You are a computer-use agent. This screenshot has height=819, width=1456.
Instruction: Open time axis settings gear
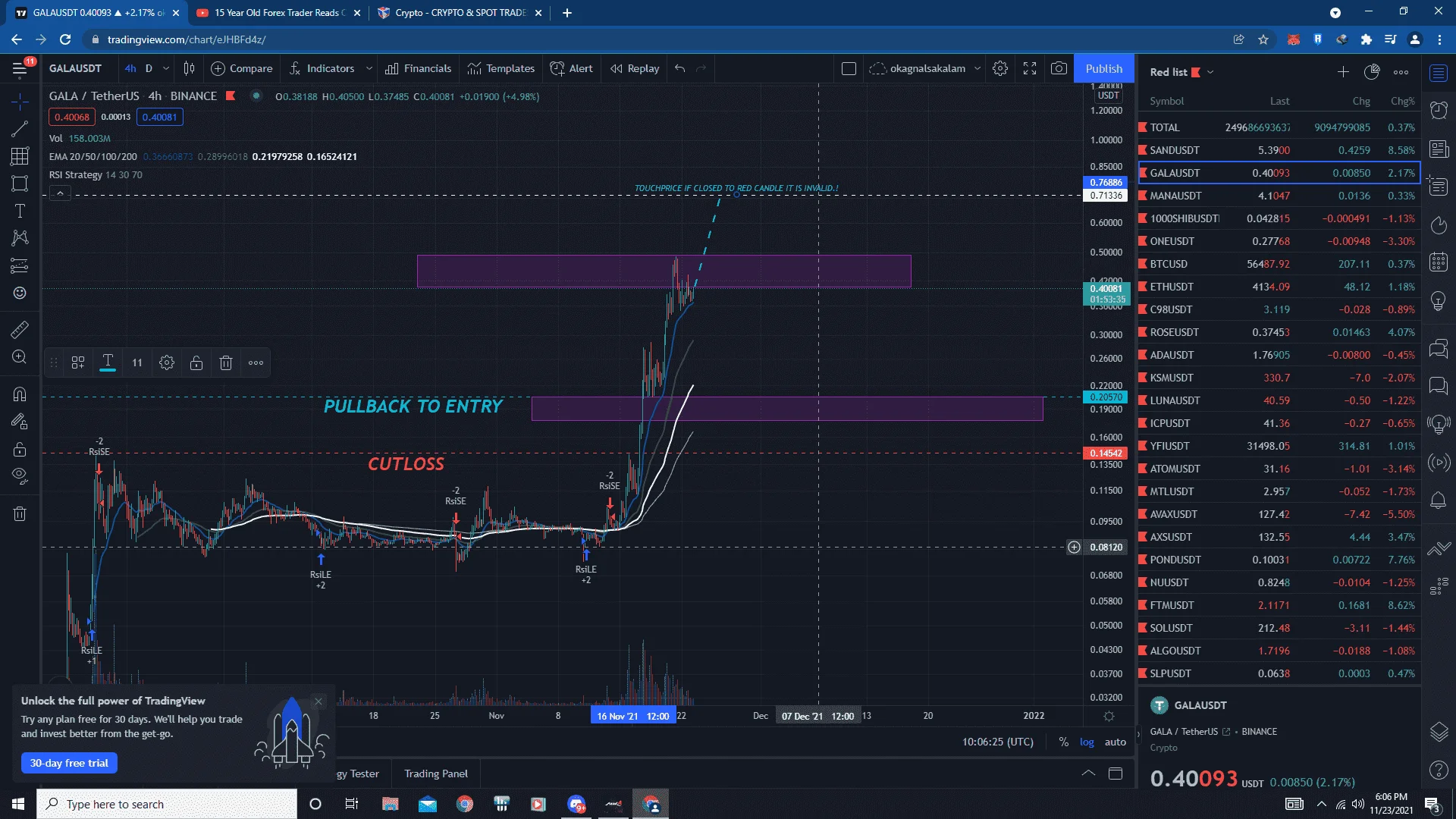(x=1109, y=716)
